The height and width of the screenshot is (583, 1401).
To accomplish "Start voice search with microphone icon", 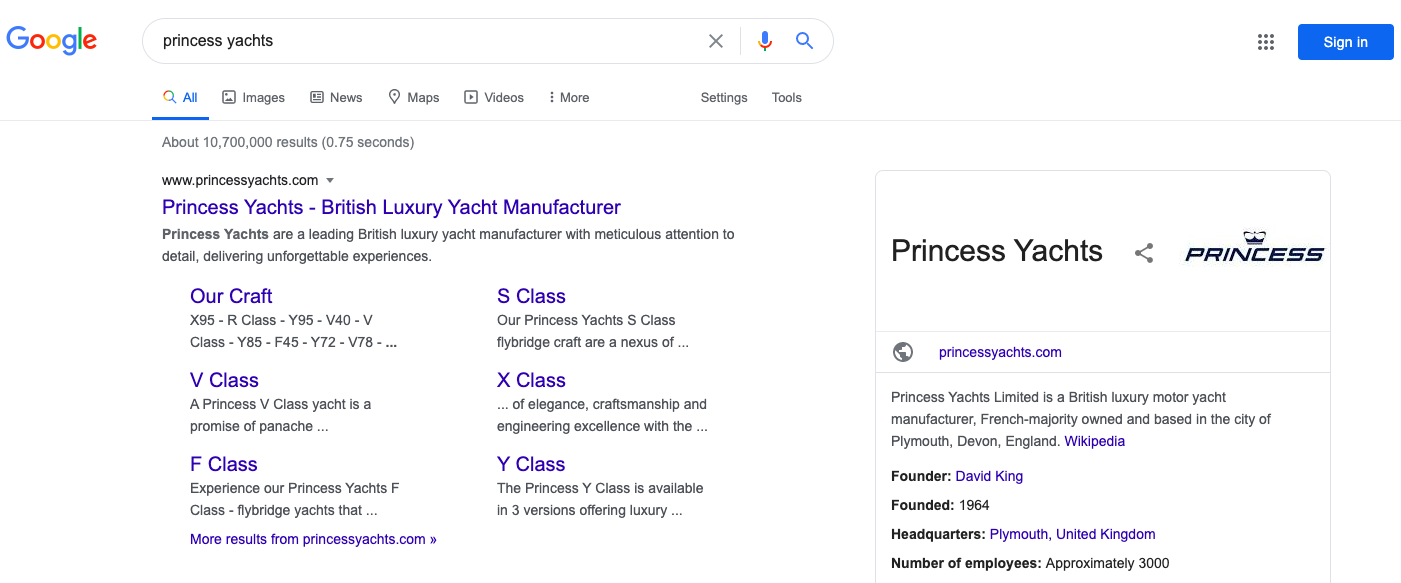I will point(765,41).
